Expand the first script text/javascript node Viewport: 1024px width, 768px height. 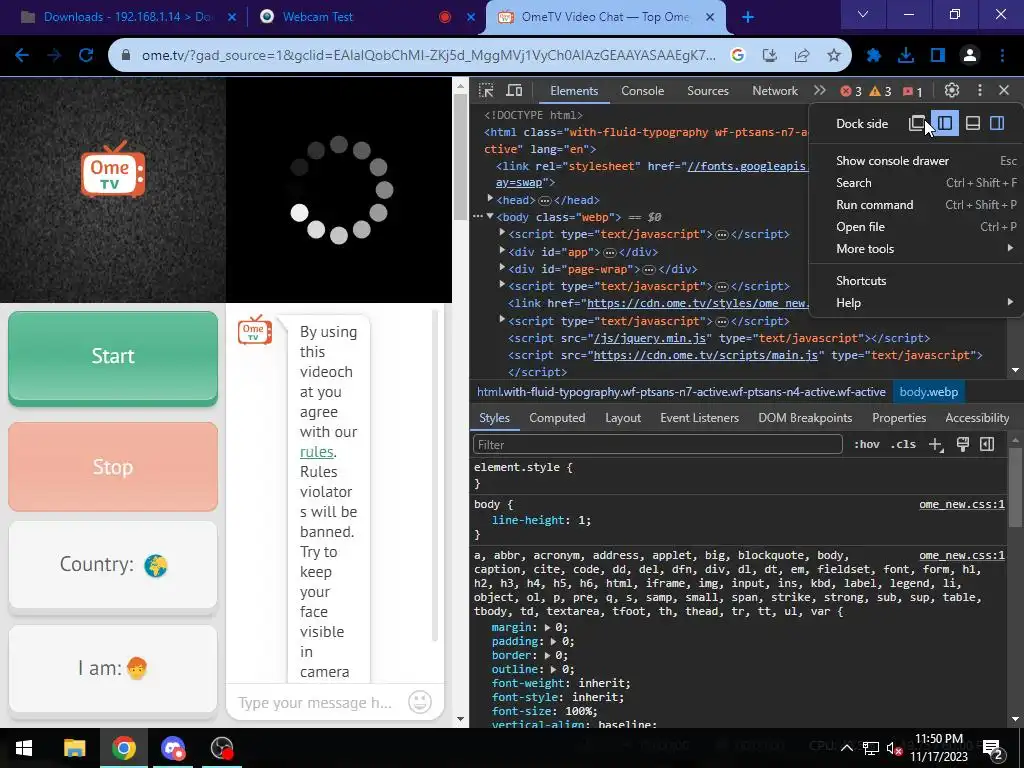click(x=502, y=233)
